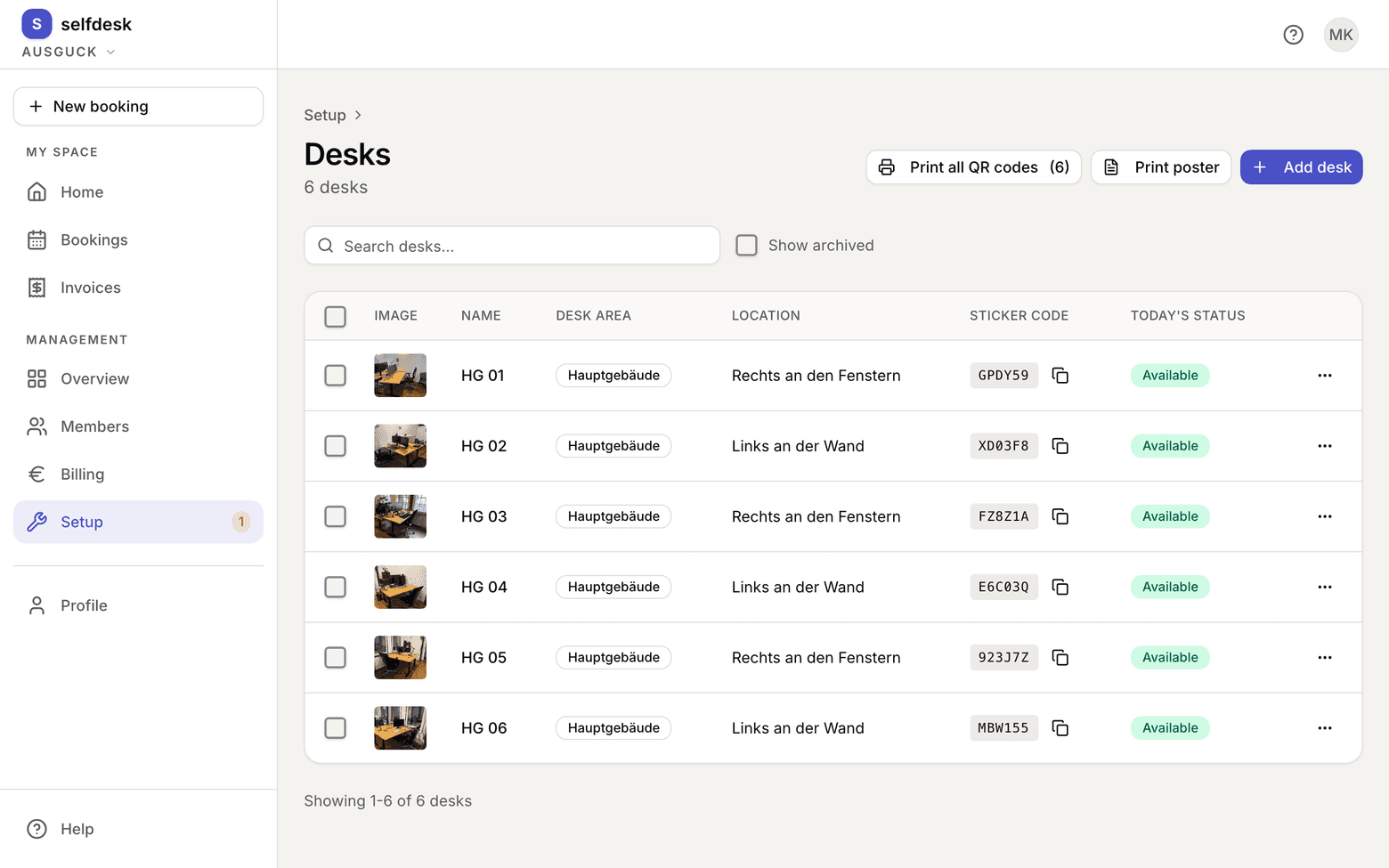Click the Add desk button
Screen dimensions: 1389x868
coord(1301,167)
